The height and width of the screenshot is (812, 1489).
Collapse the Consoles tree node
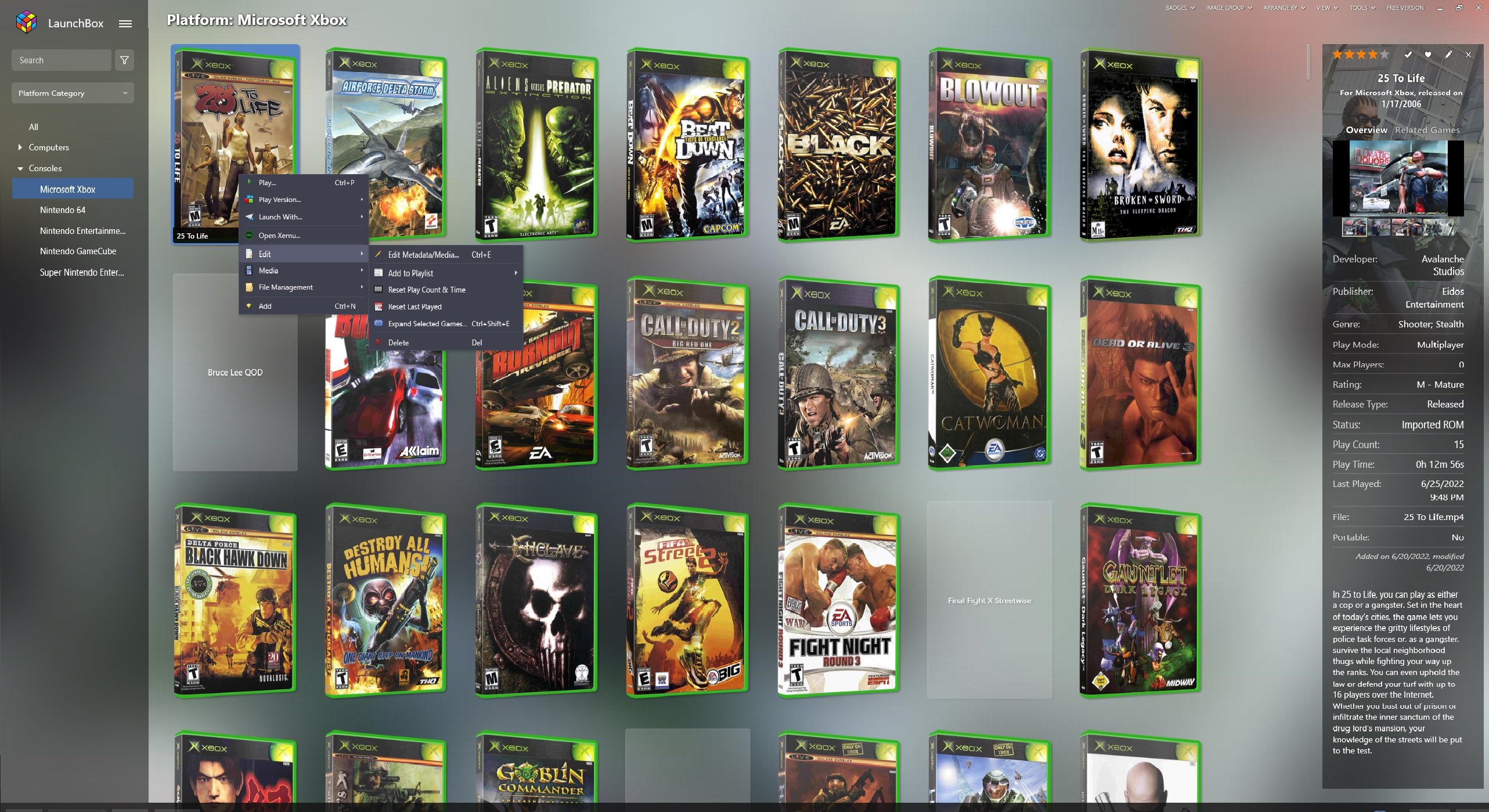[x=20, y=168]
